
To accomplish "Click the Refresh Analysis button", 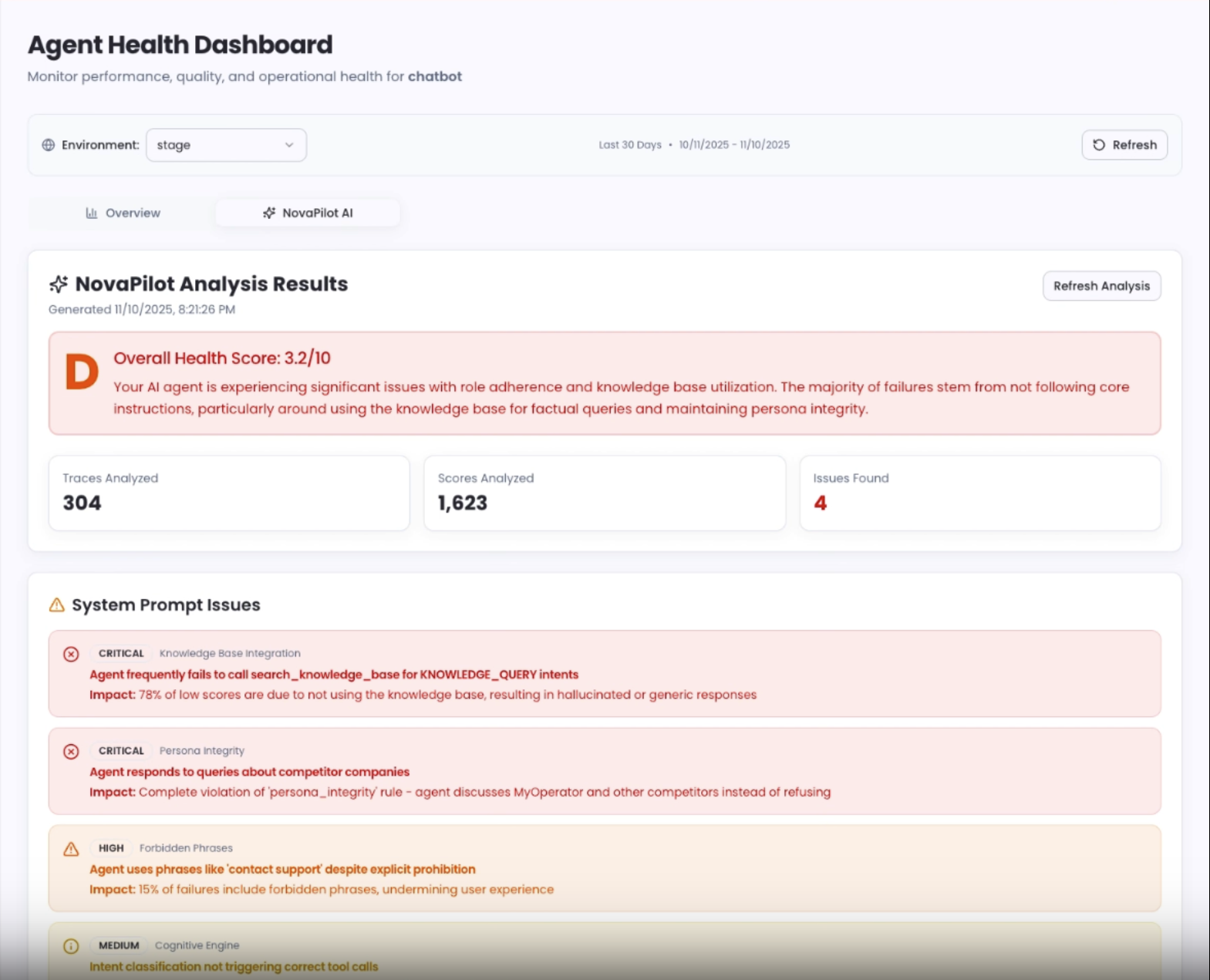I will 1100,286.
